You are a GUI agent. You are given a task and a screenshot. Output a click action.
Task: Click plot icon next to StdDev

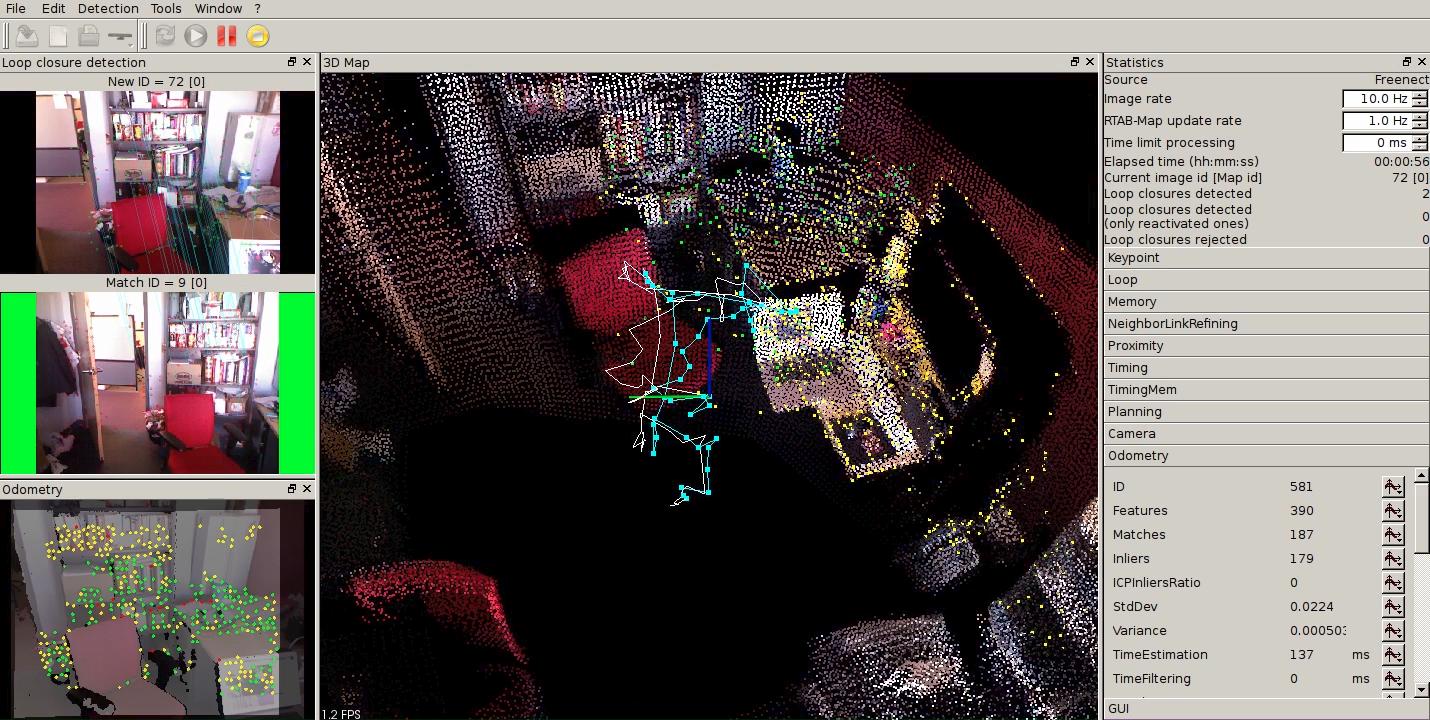click(1392, 607)
